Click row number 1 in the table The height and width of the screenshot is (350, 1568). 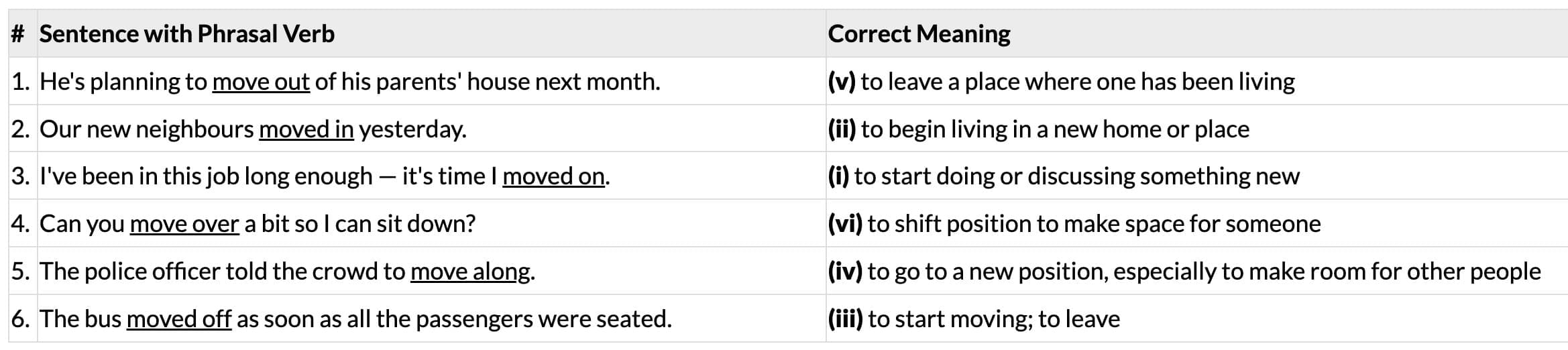pyautogui.click(x=21, y=82)
